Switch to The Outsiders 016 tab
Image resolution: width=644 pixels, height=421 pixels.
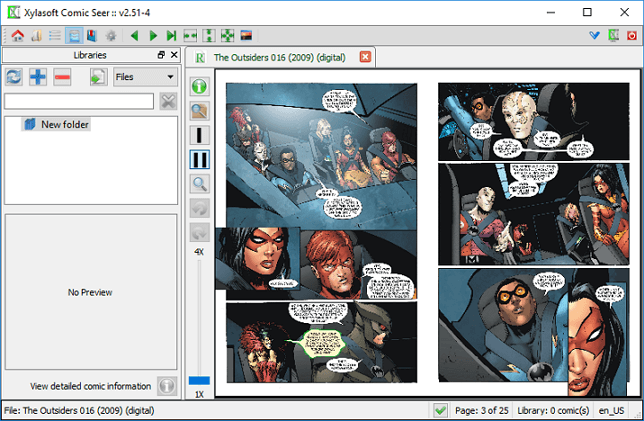(279, 58)
